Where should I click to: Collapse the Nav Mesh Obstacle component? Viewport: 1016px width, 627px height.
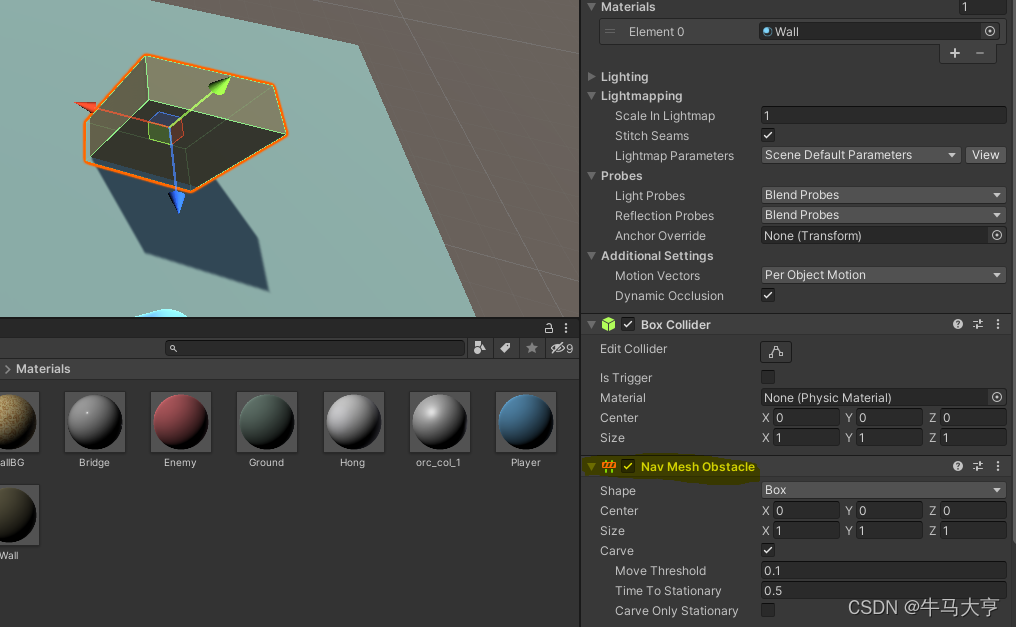[x=591, y=466]
